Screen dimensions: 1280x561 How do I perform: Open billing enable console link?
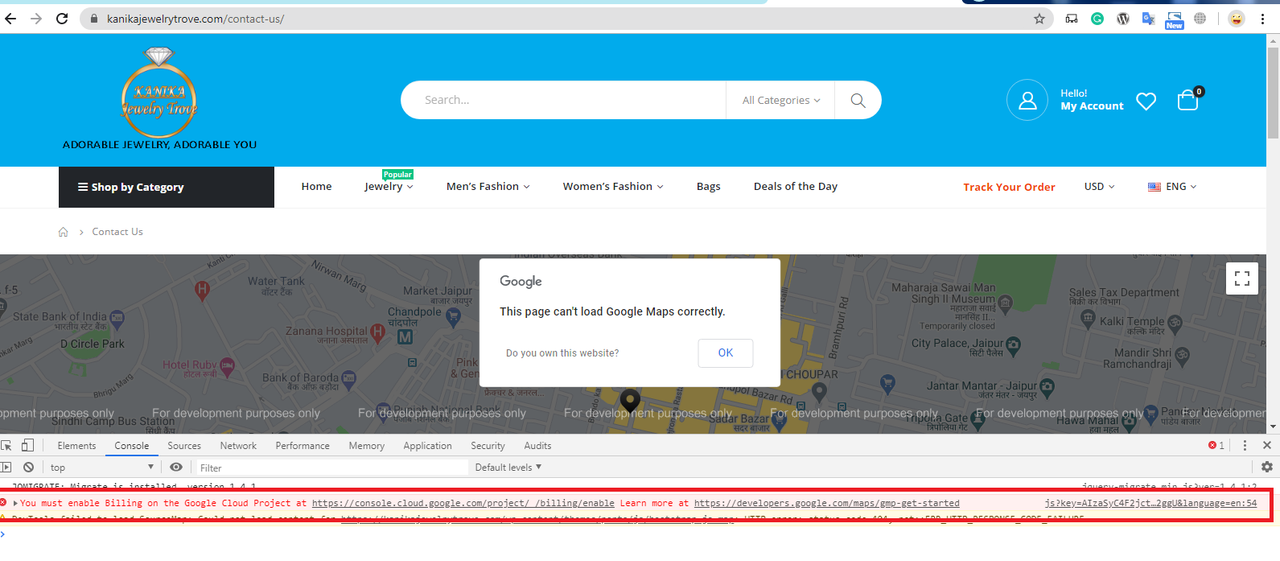463,503
